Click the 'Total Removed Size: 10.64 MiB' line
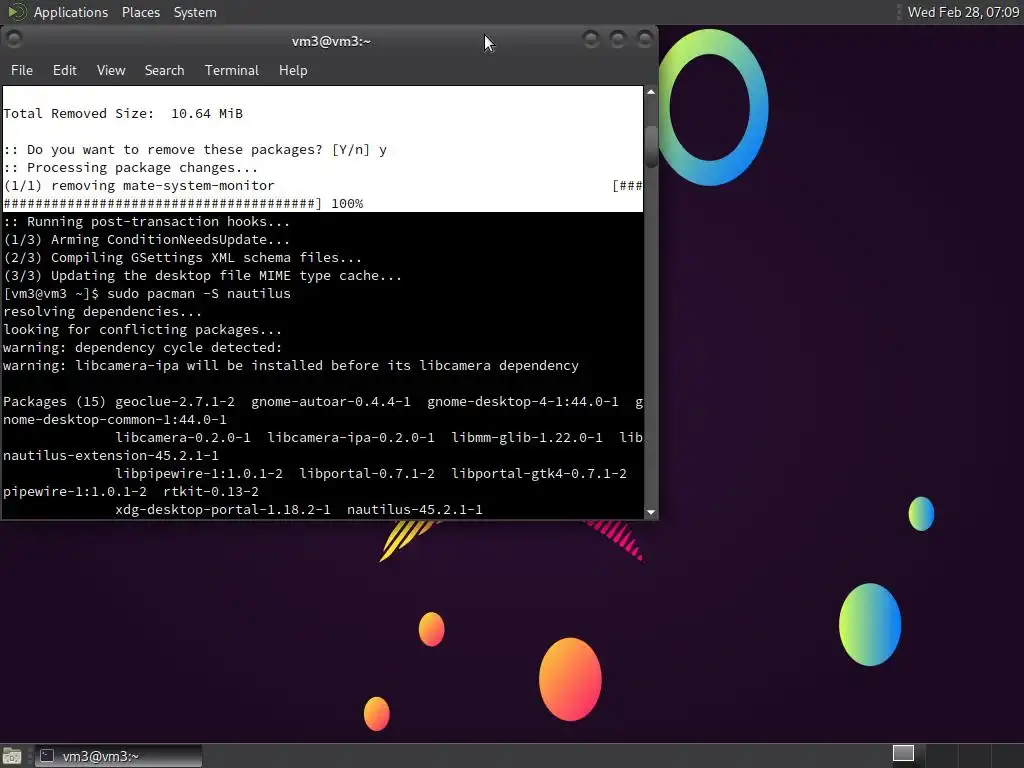1024x768 pixels. pos(123,114)
